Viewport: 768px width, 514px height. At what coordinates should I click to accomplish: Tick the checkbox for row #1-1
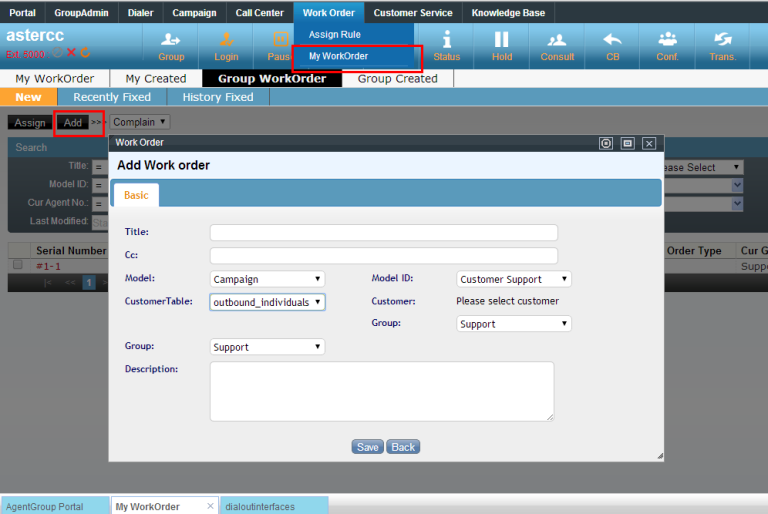[17, 265]
